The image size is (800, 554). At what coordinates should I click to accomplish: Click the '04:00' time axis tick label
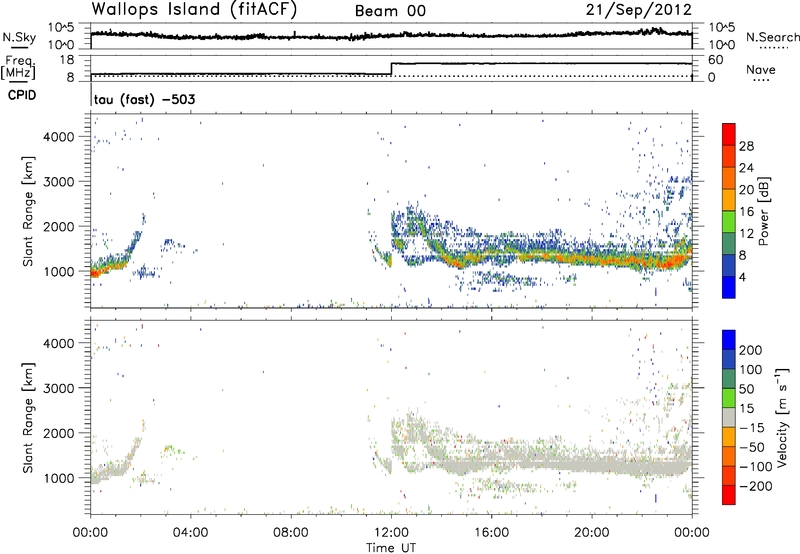191,533
